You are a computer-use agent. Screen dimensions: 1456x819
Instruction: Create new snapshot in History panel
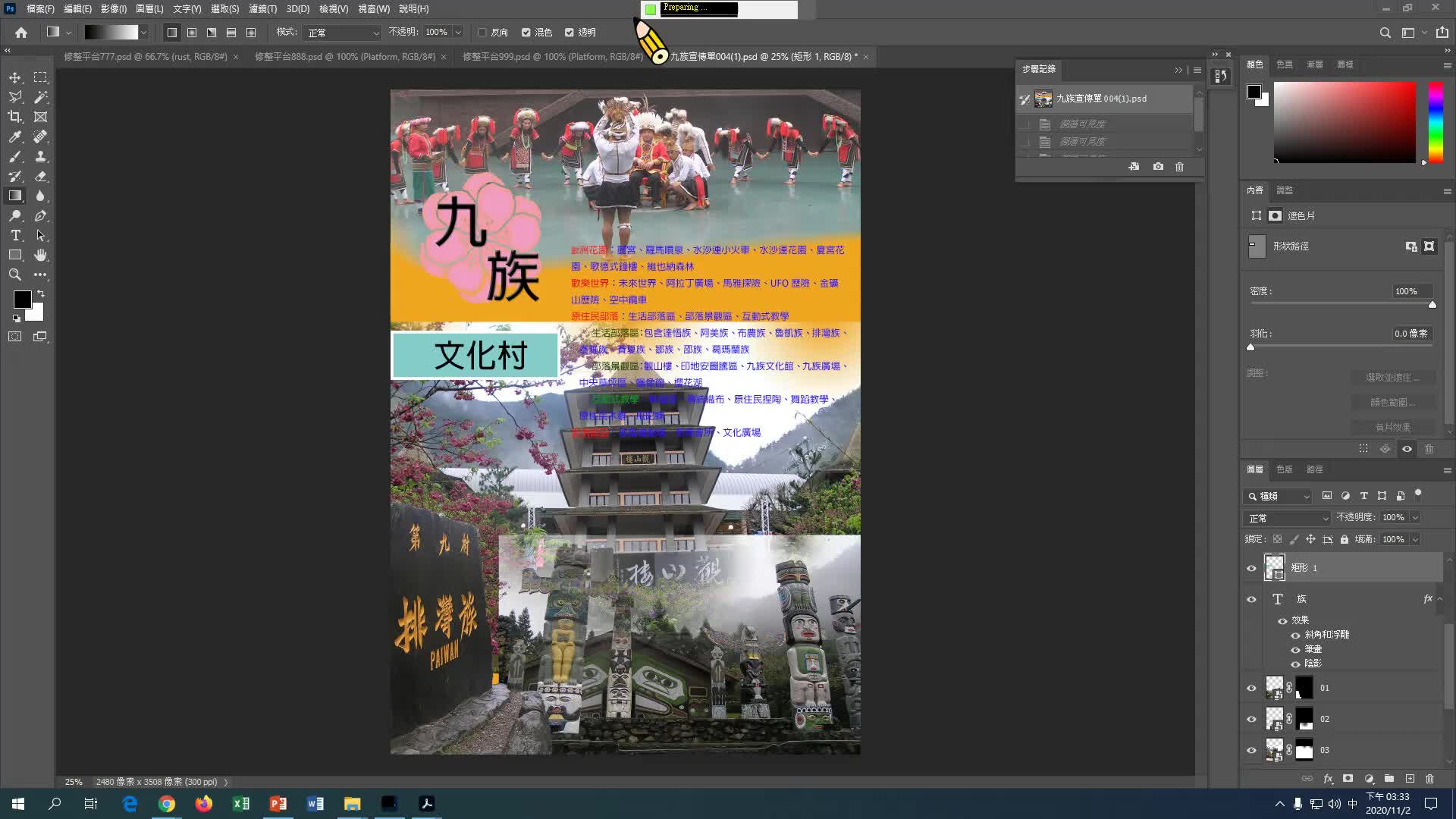pyautogui.click(x=1158, y=167)
